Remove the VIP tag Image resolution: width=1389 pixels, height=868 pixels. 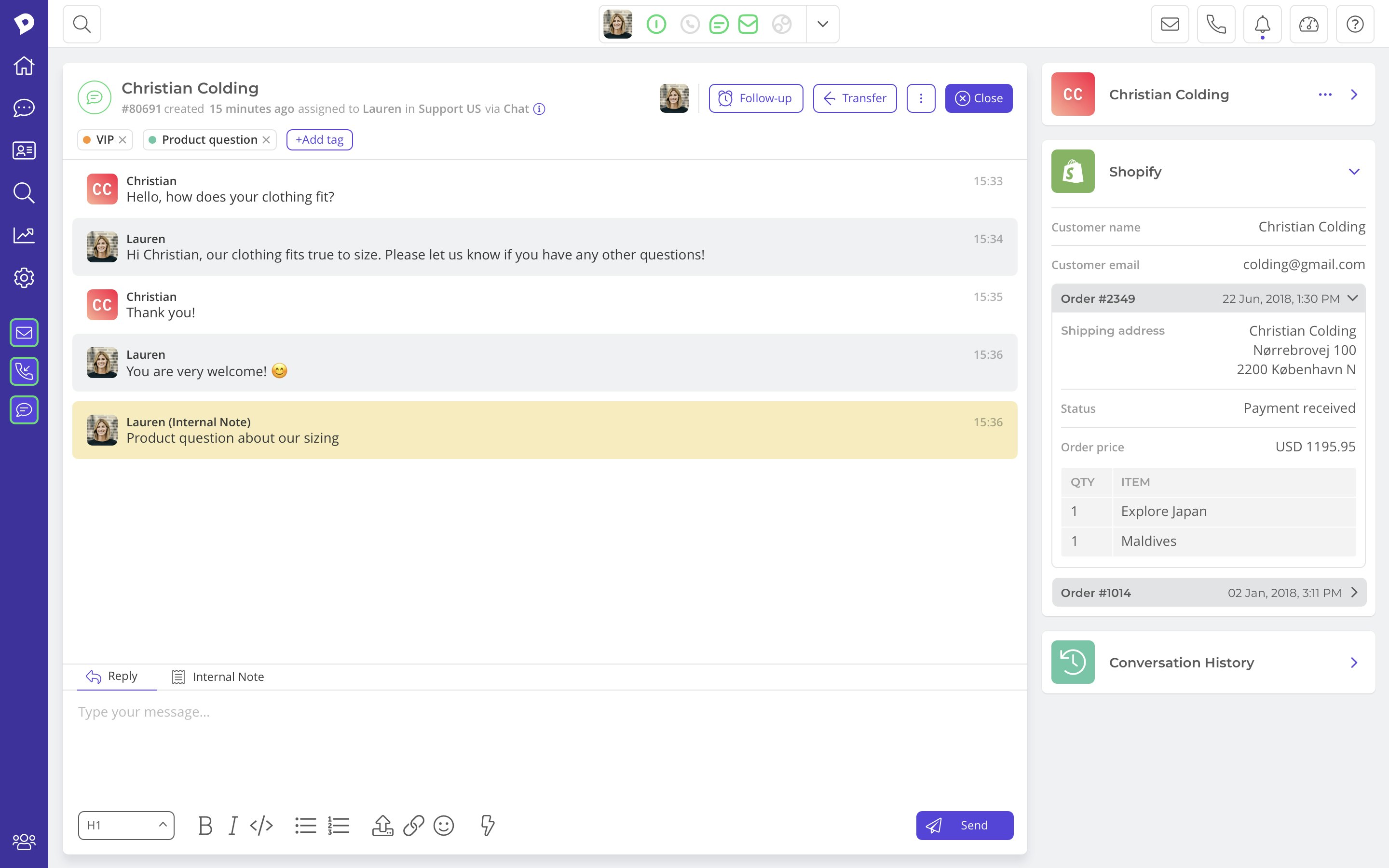coord(122,139)
